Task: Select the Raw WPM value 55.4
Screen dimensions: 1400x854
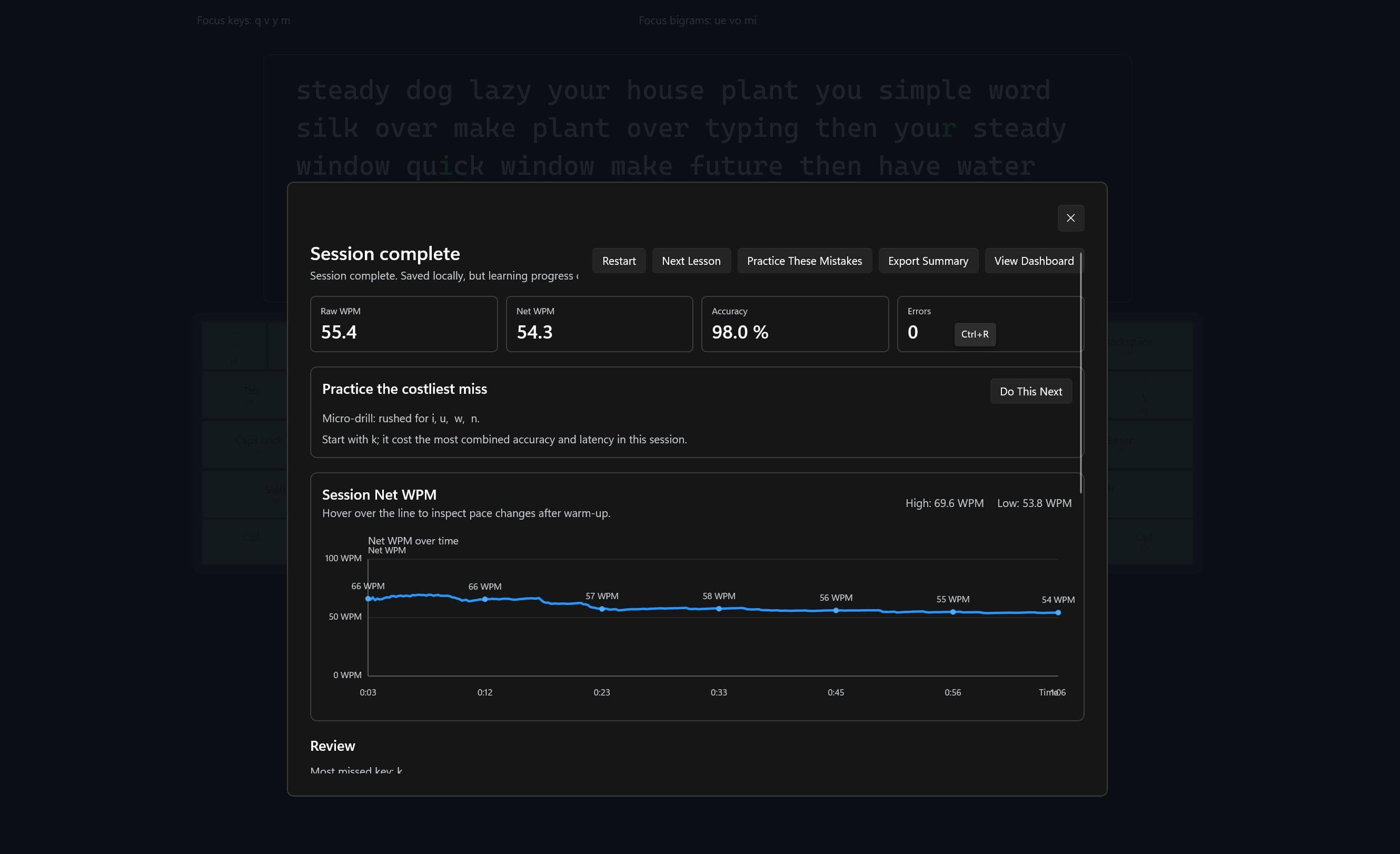Action: [339, 332]
